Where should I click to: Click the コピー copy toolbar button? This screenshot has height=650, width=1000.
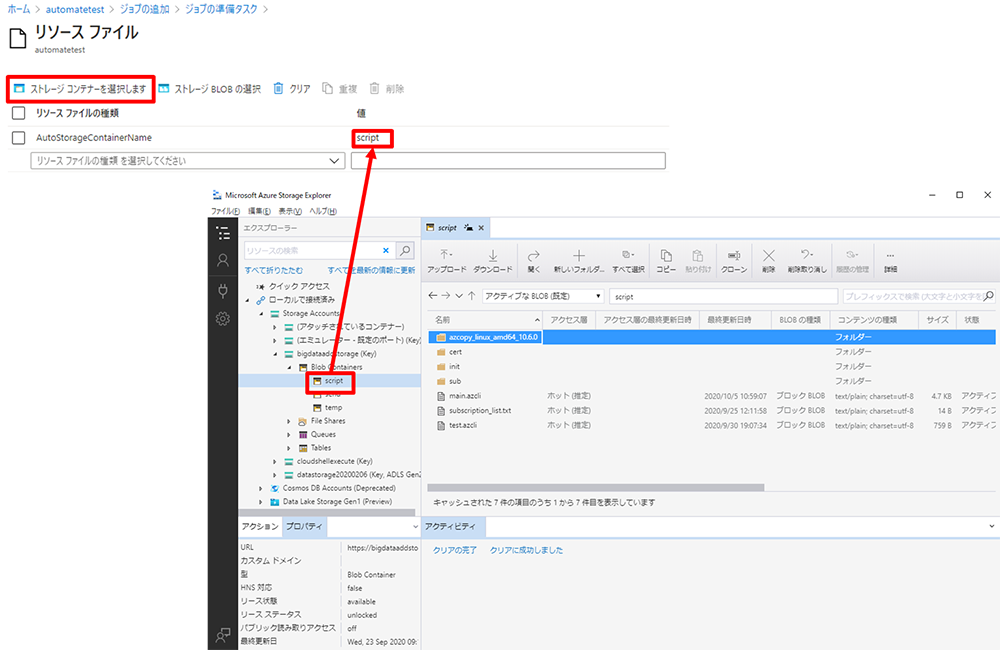(666, 261)
